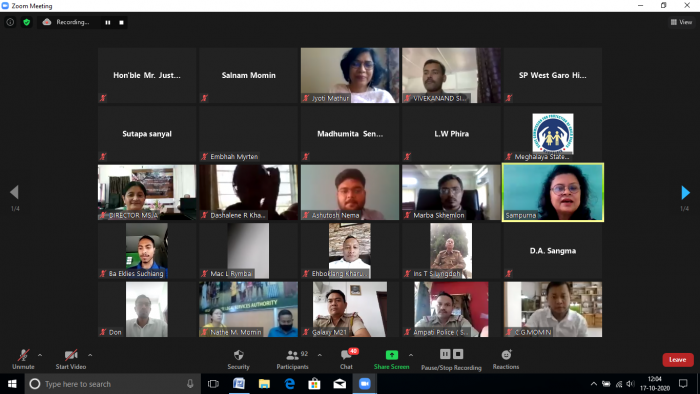Viewport: 700px width, 394px height.
Task: Open the View layout menu
Action: click(x=681, y=22)
